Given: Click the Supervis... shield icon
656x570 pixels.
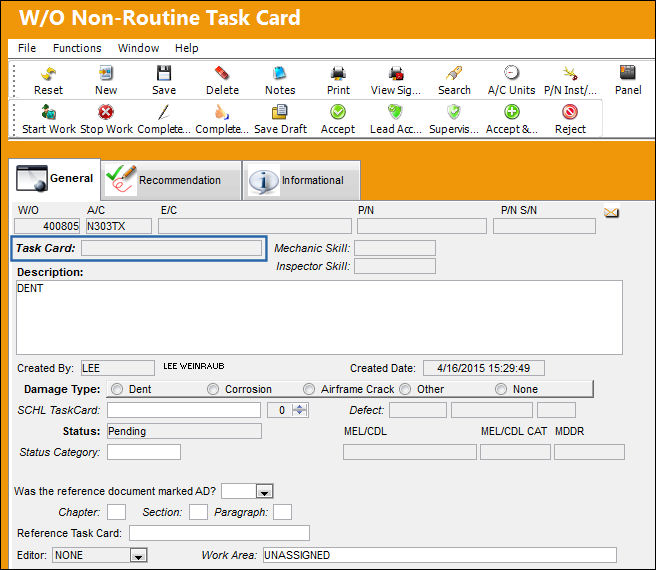Looking at the screenshot, I should pyautogui.click(x=454, y=112).
